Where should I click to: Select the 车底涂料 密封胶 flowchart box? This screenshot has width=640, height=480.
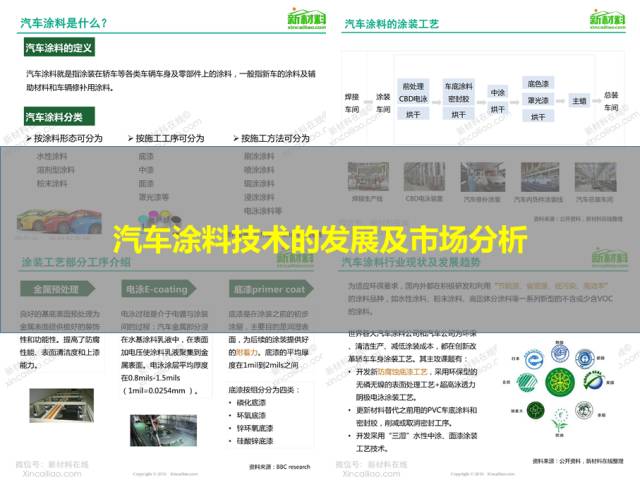point(458,92)
